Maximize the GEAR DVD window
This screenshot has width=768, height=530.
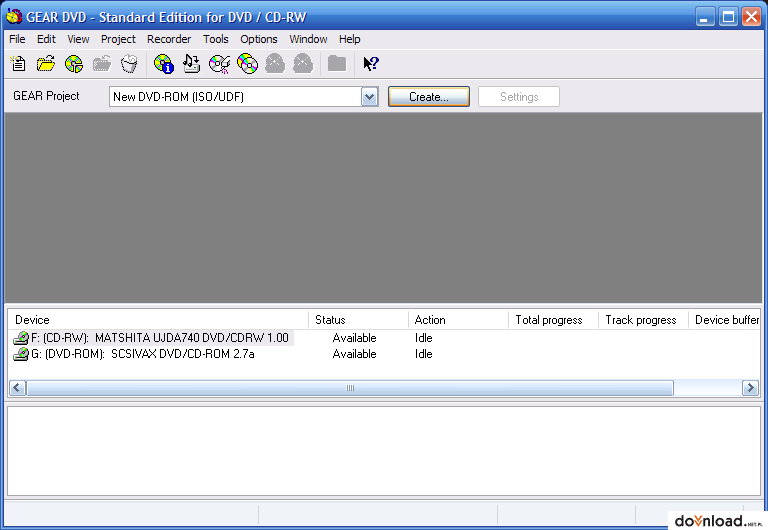[728, 17]
